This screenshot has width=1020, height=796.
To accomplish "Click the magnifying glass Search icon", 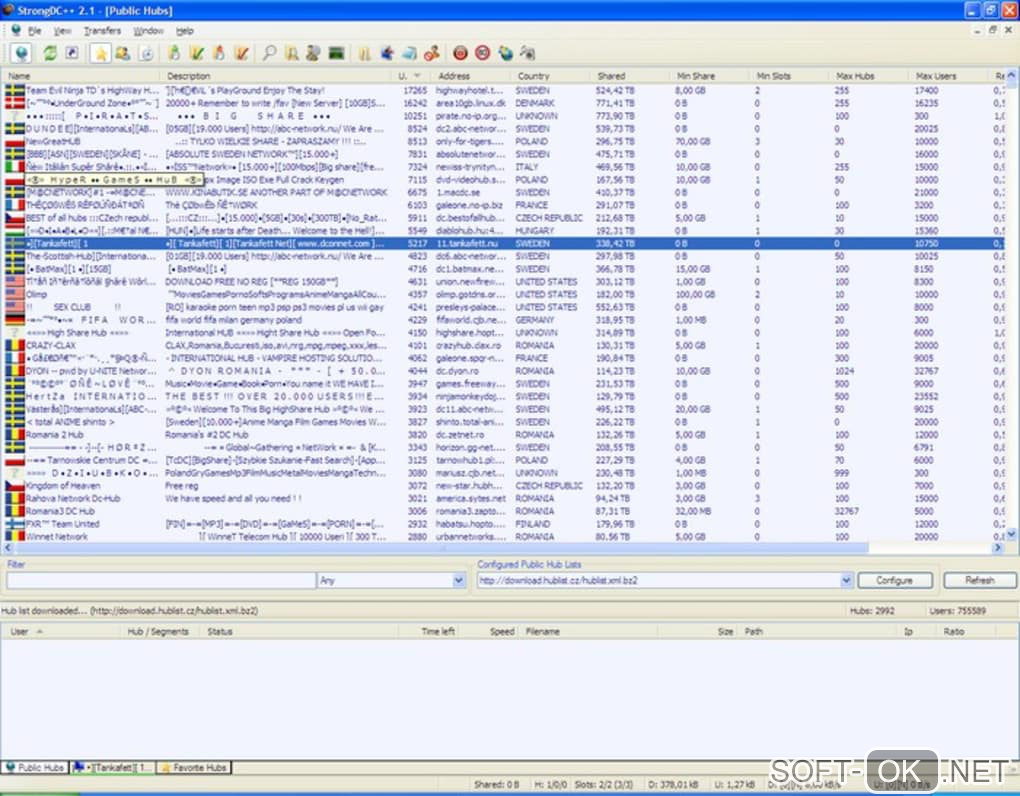I will click(x=268, y=53).
